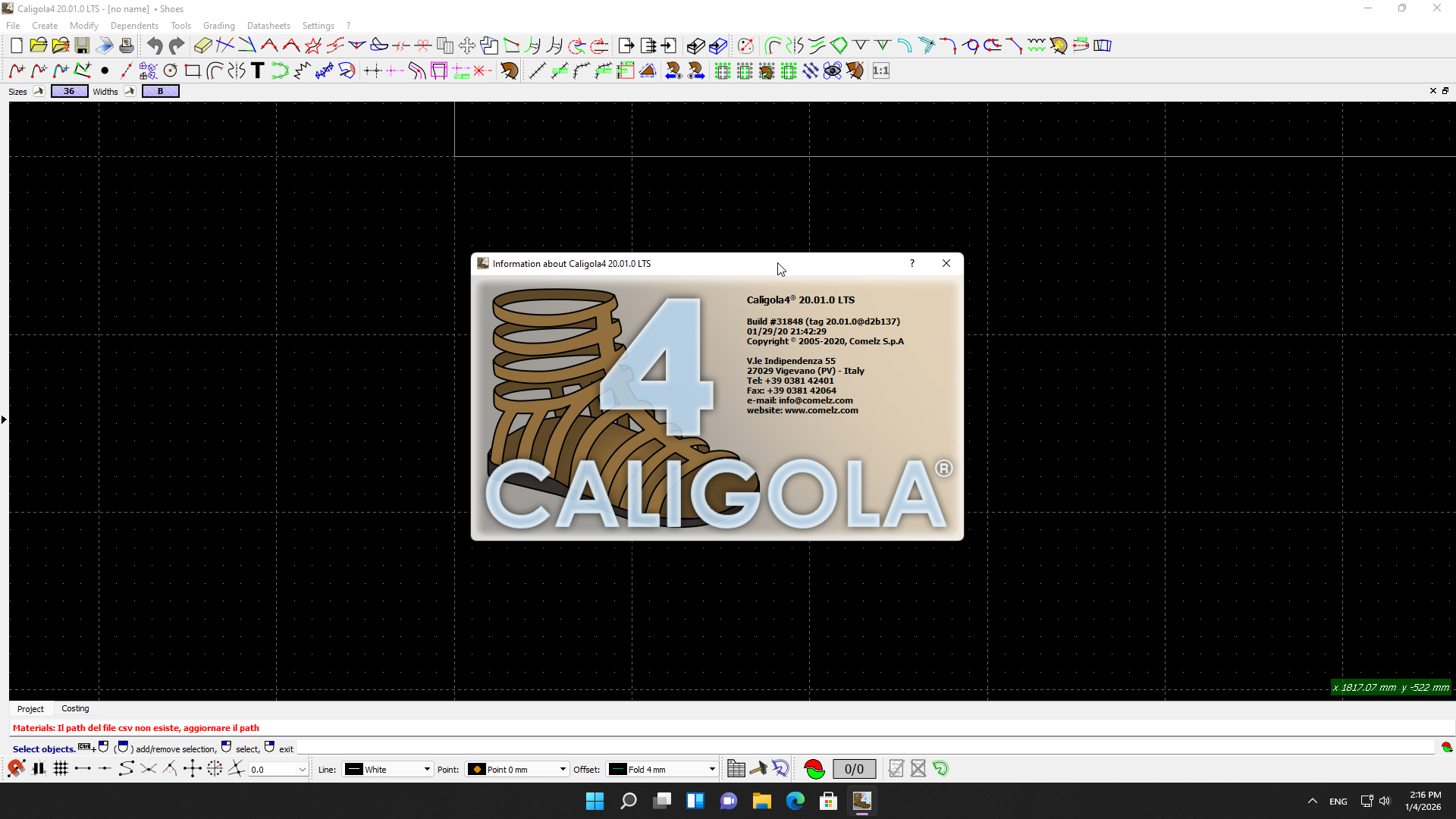The width and height of the screenshot is (1456, 819).
Task: Open the Line color dropdown
Action: 388,769
